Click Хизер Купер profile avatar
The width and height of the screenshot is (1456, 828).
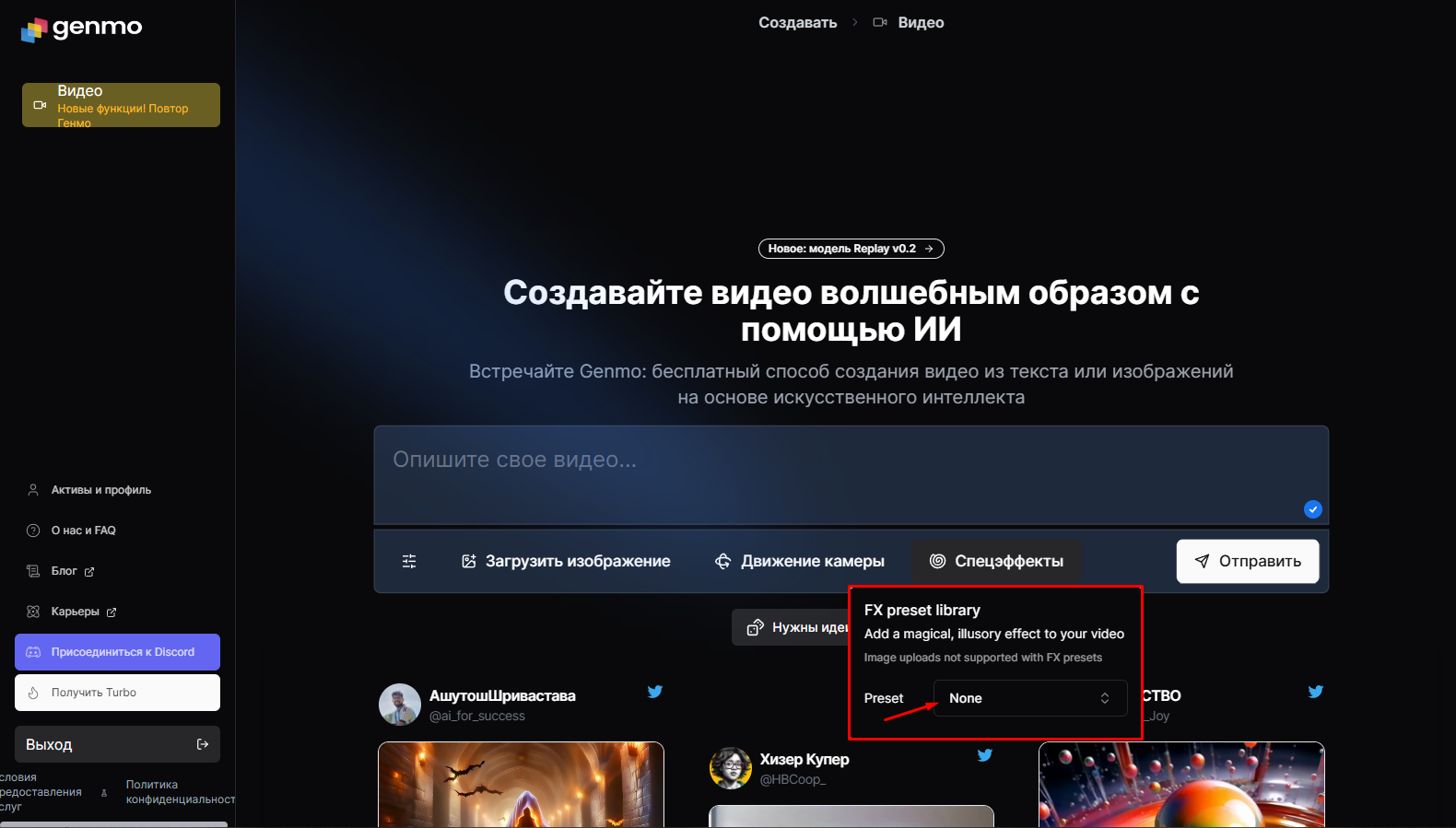(731, 768)
